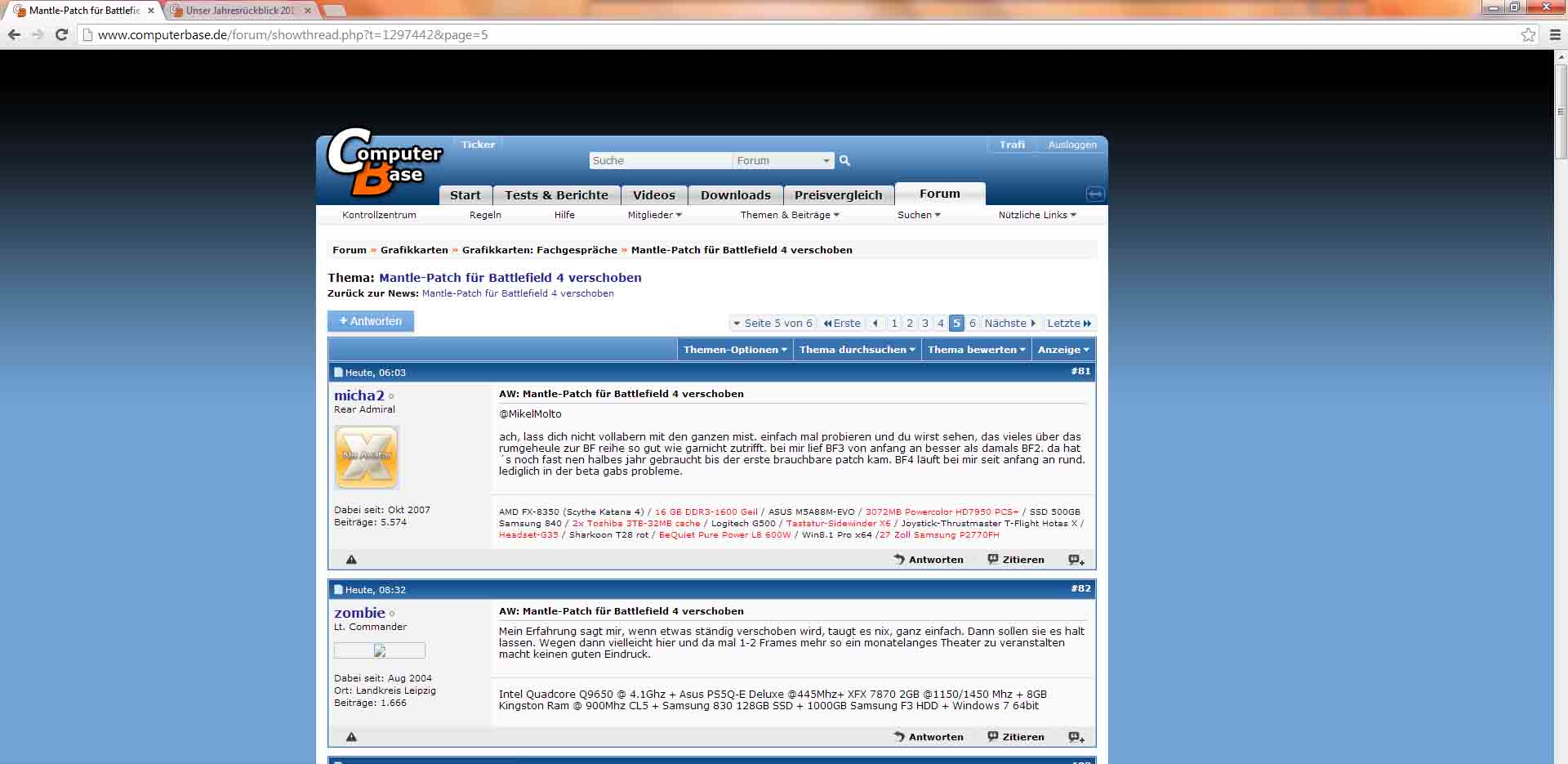
Task: Click Erste page link
Action: [842, 324]
